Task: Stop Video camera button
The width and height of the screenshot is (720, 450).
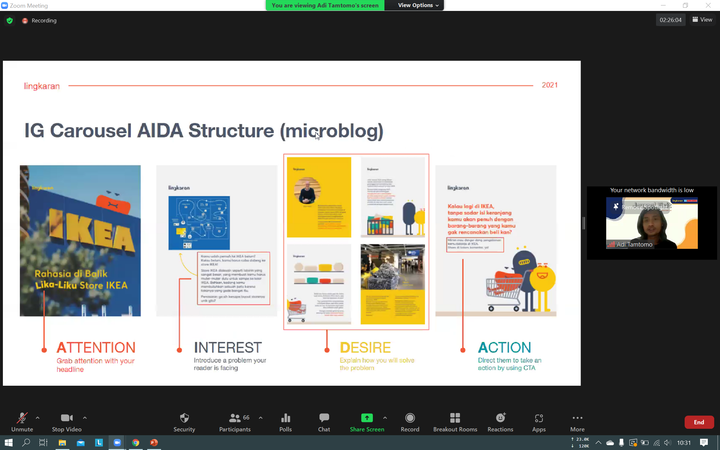Action: click(67, 422)
